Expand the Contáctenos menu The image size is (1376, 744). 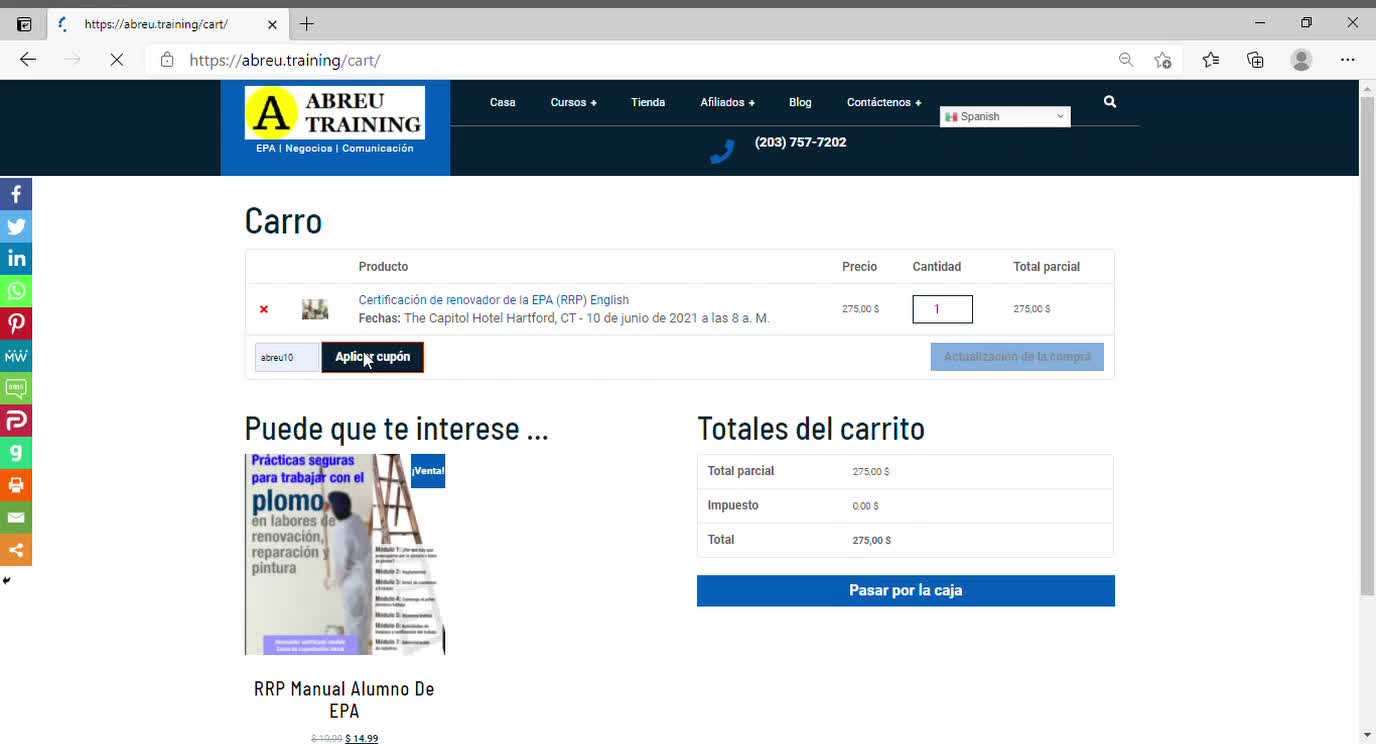884,102
